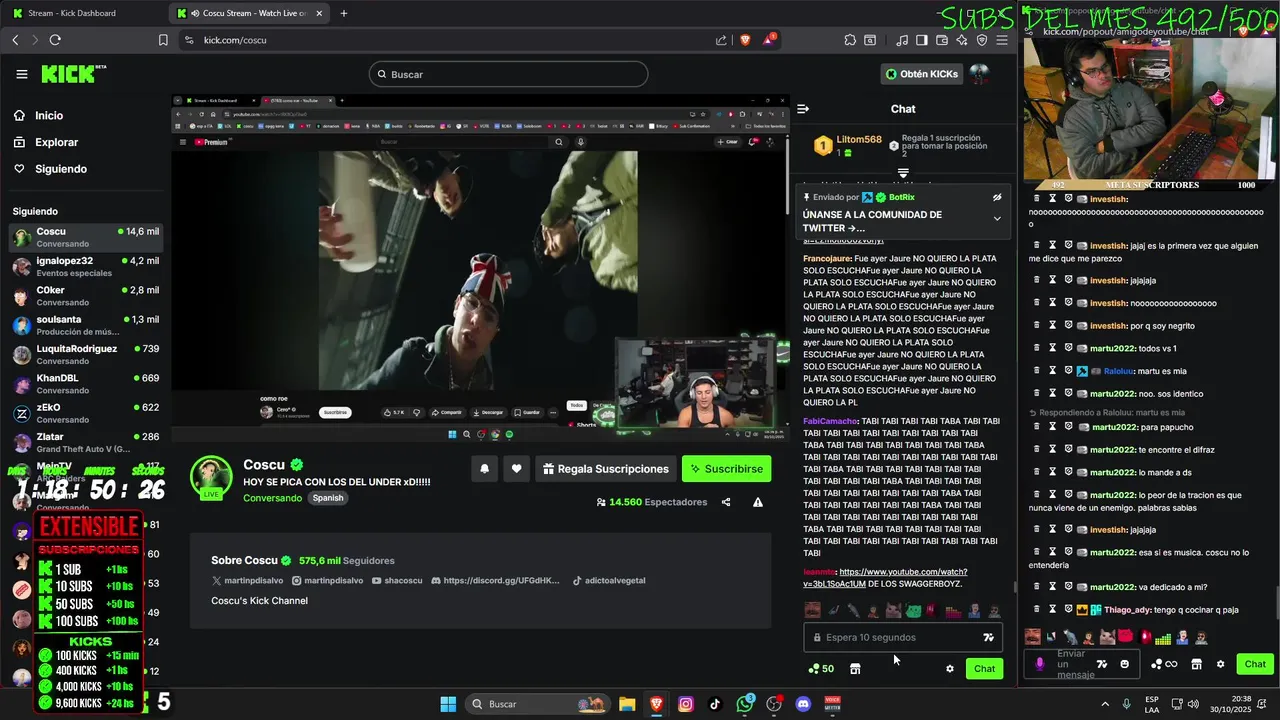1280x720 pixels.
Task: Click popout chat green Chat button
Action: pyautogui.click(x=1255, y=664)
